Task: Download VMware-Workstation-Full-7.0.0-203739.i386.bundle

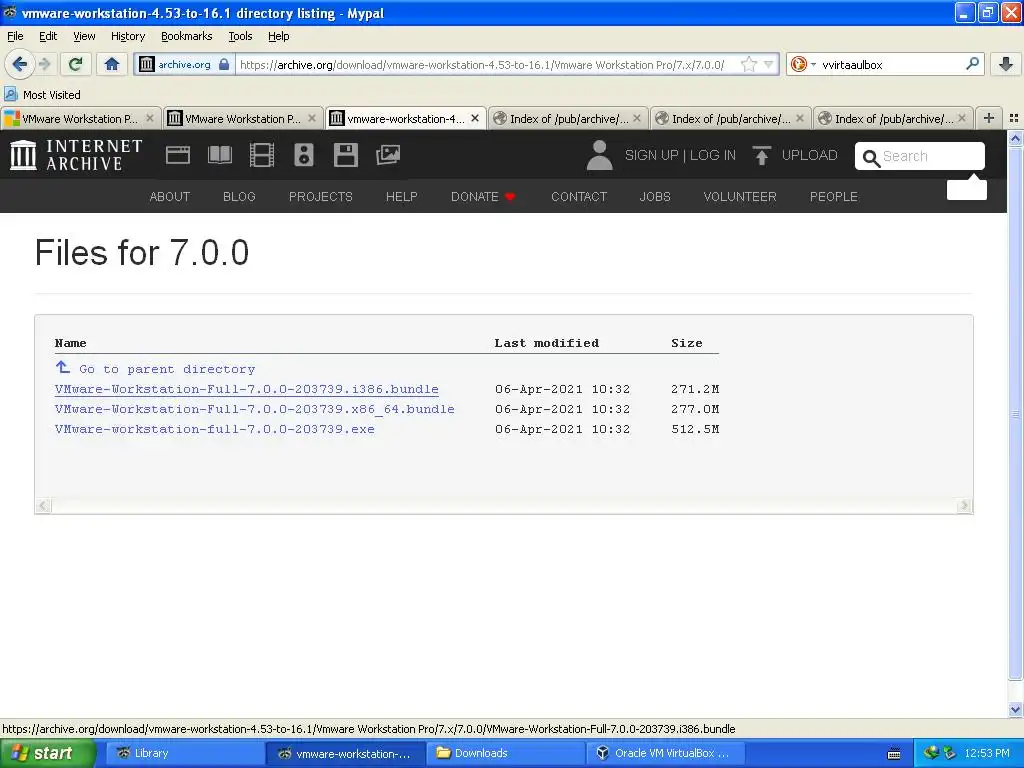Action: tap(247, 389)
